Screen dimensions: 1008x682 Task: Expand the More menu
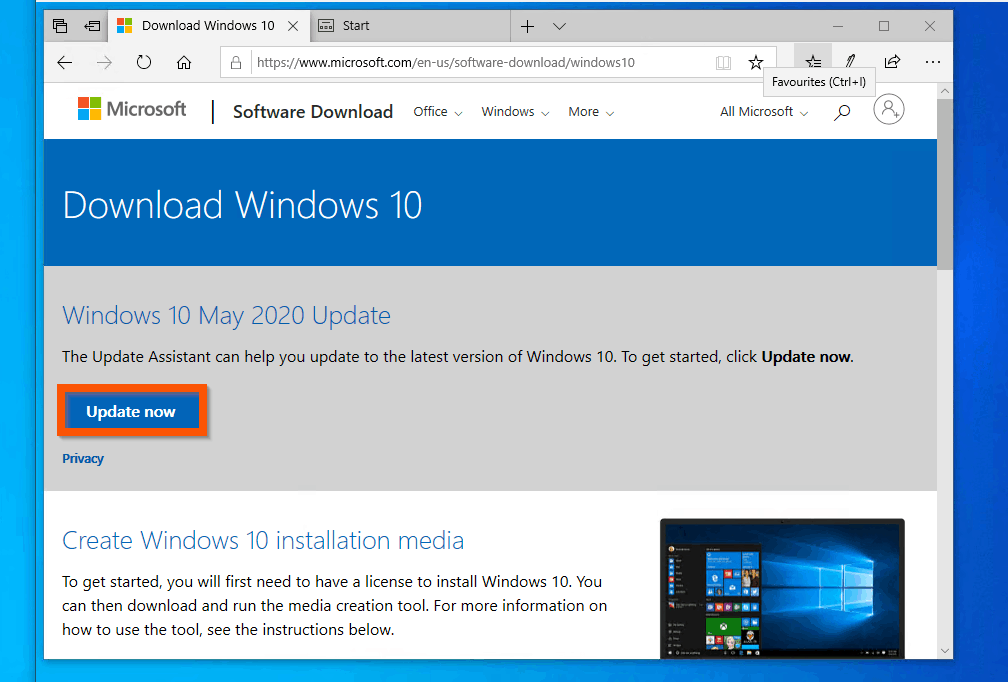click(591, 112)
